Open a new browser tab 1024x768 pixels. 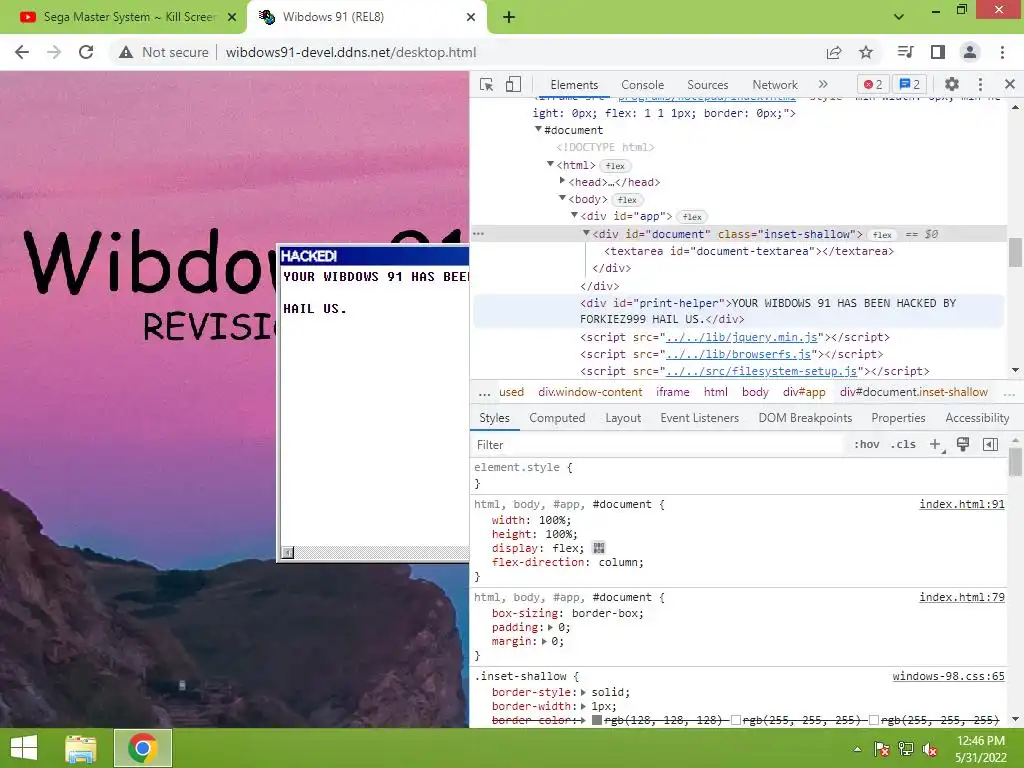point(509,18)
